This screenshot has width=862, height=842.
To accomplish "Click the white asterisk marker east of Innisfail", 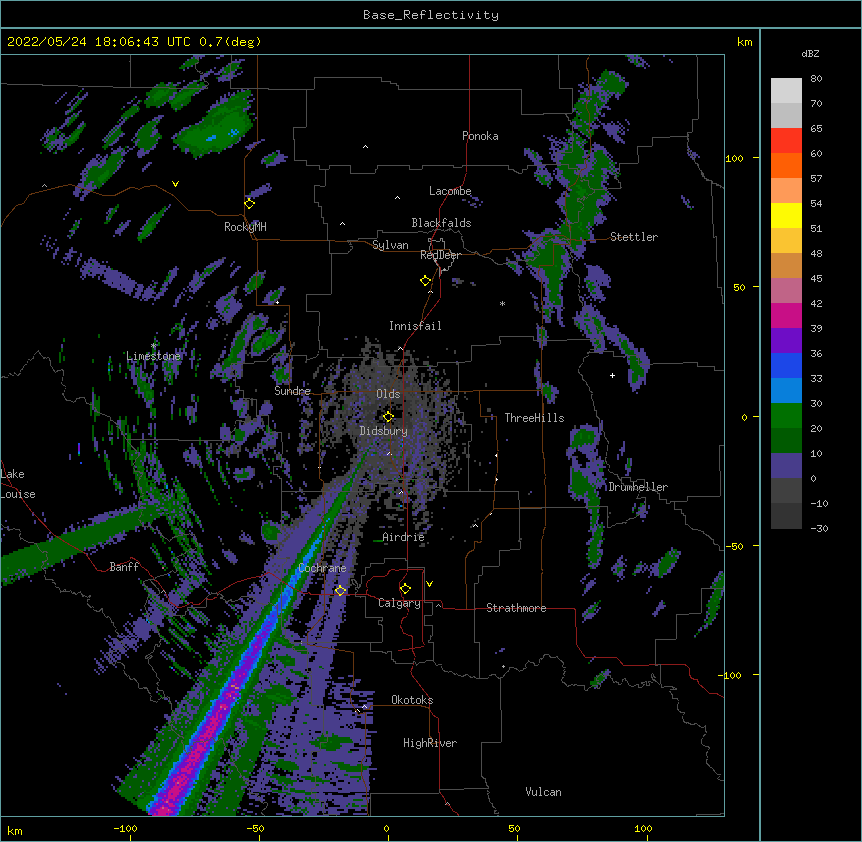I will tap(502, 304).
